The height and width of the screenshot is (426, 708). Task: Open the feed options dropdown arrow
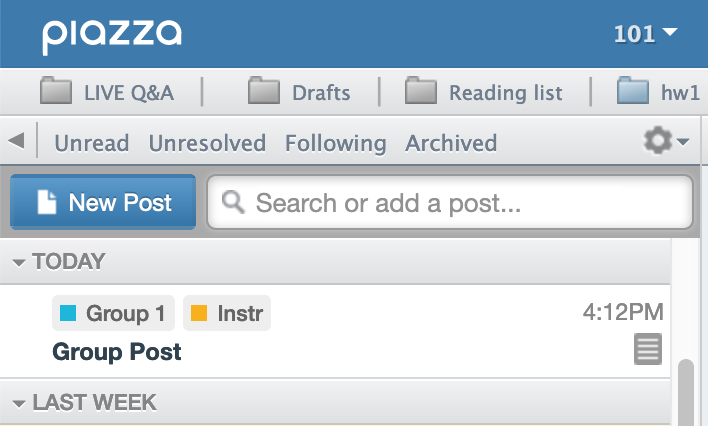click(x=683, y=142)
